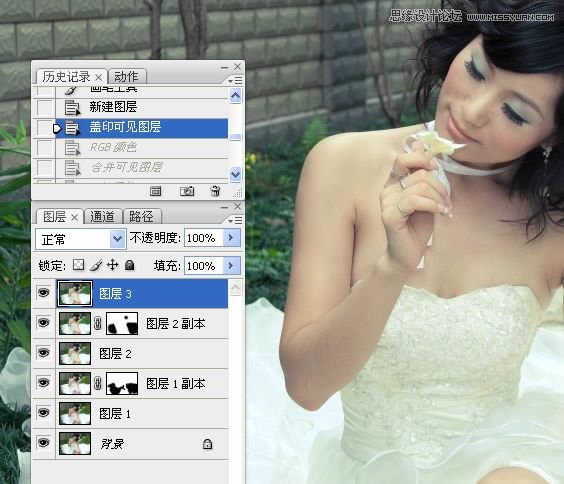
Task: Click the history panel scroll down arrow
Action: (x=236, y=174)
